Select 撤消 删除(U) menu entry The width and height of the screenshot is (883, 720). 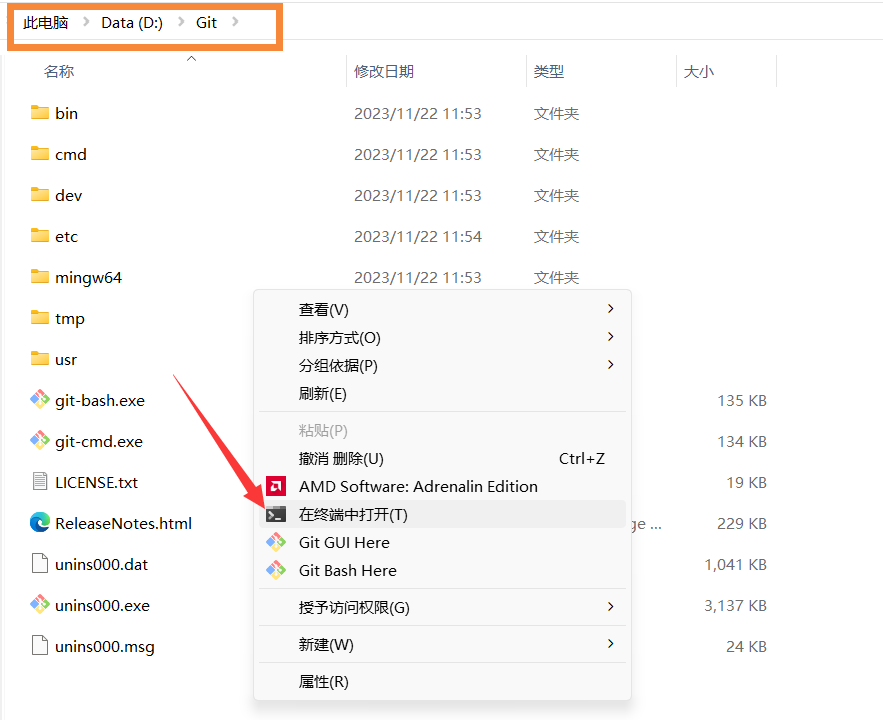coord(442,459)
